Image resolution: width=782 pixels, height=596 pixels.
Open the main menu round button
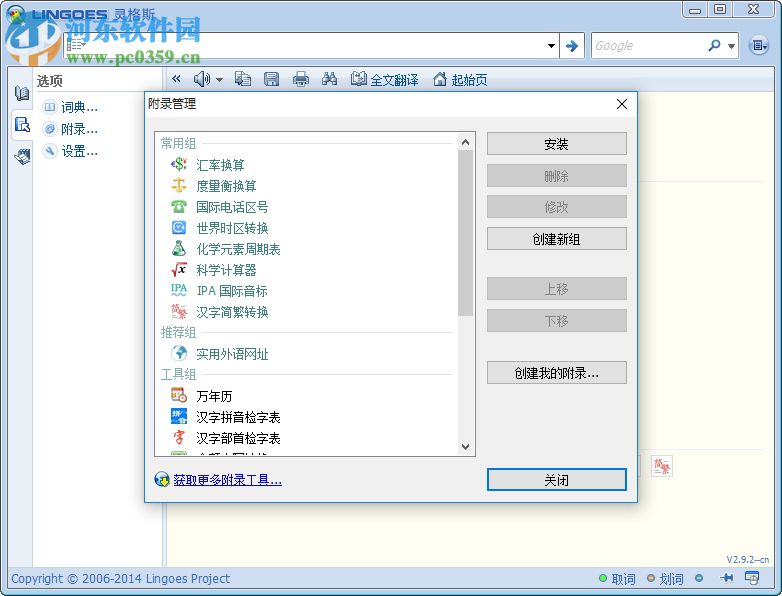pyautogui.click(x=759, y=46)
